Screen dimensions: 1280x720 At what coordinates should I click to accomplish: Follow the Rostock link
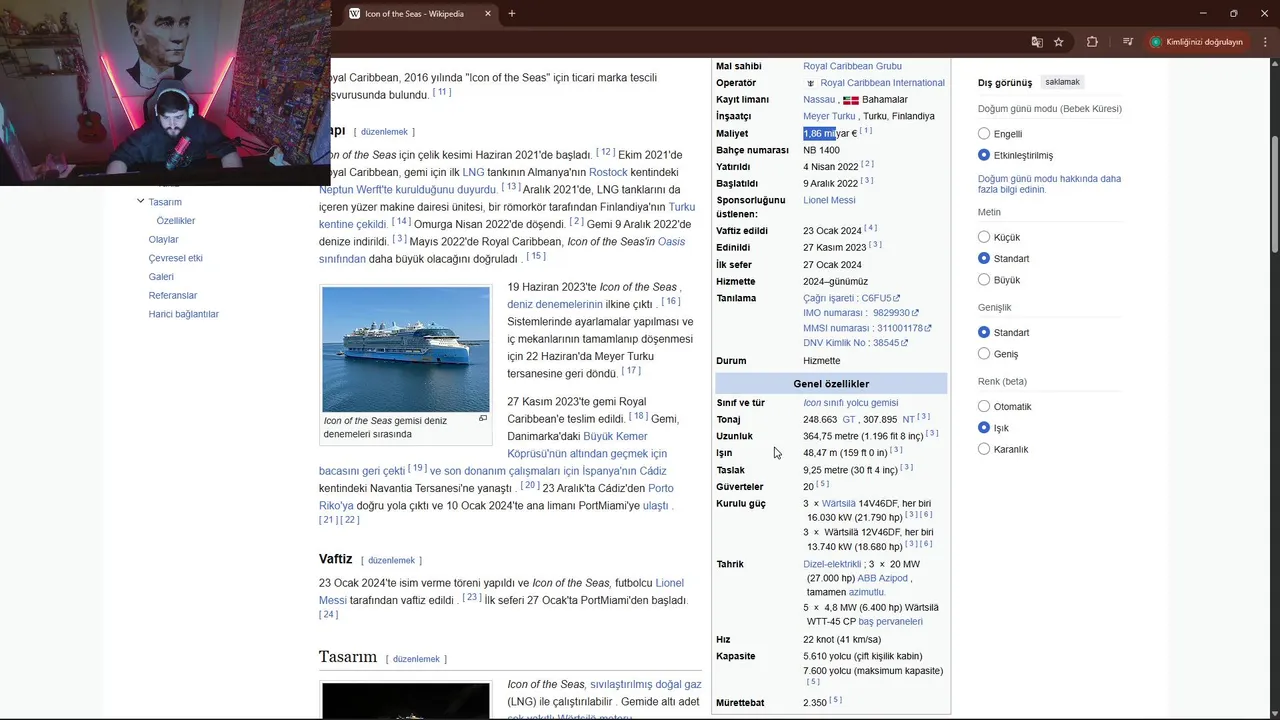click(608, 173)
